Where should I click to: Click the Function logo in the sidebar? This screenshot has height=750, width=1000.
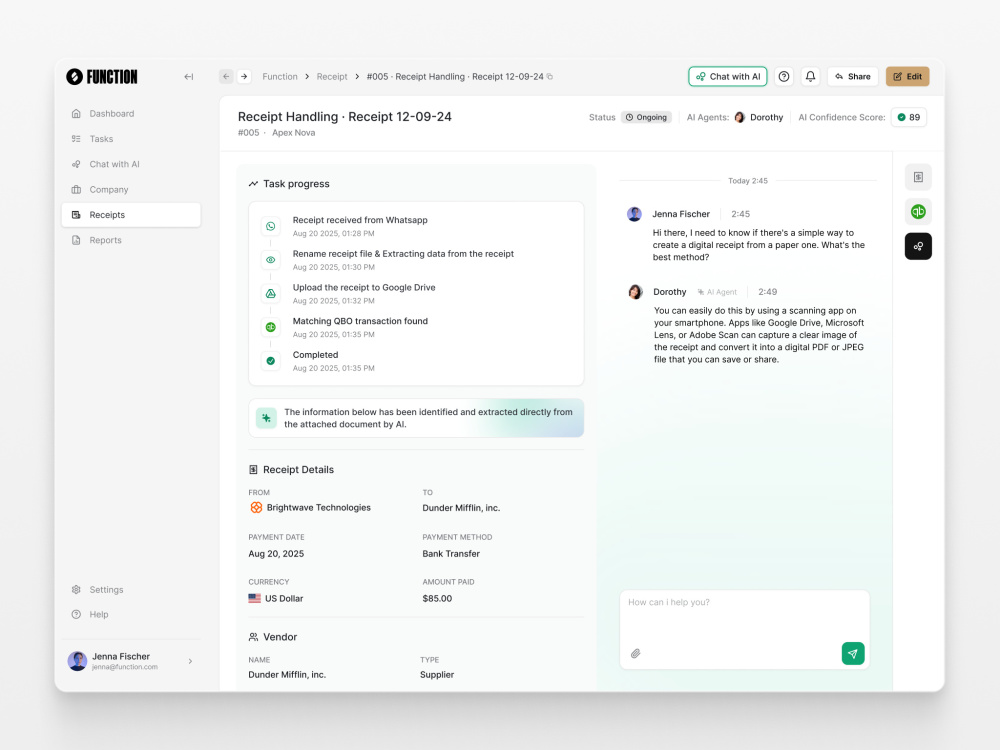tap(102, 77)
